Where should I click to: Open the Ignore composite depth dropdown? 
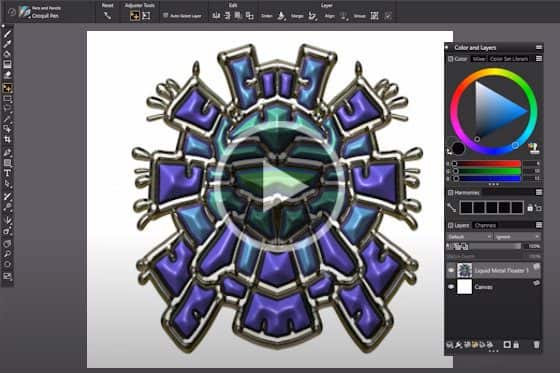(518, 237)
